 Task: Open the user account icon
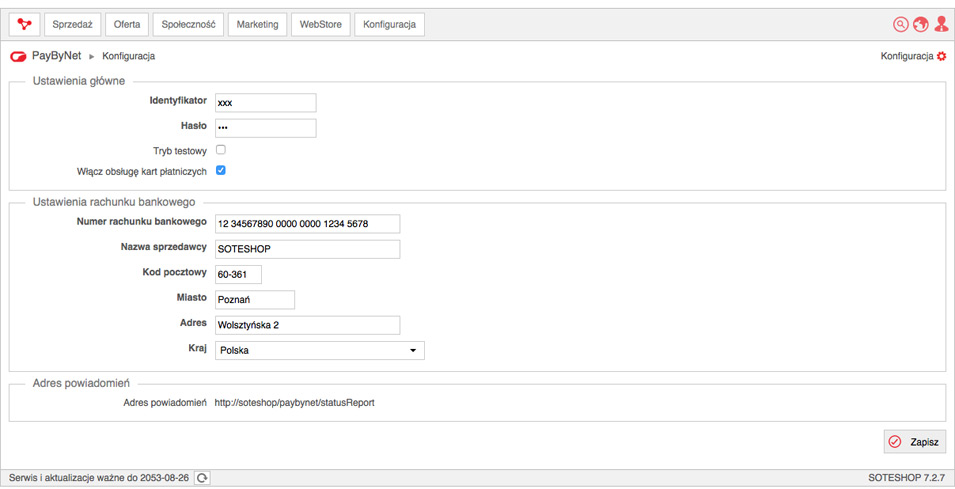click(x=941, y=24)
